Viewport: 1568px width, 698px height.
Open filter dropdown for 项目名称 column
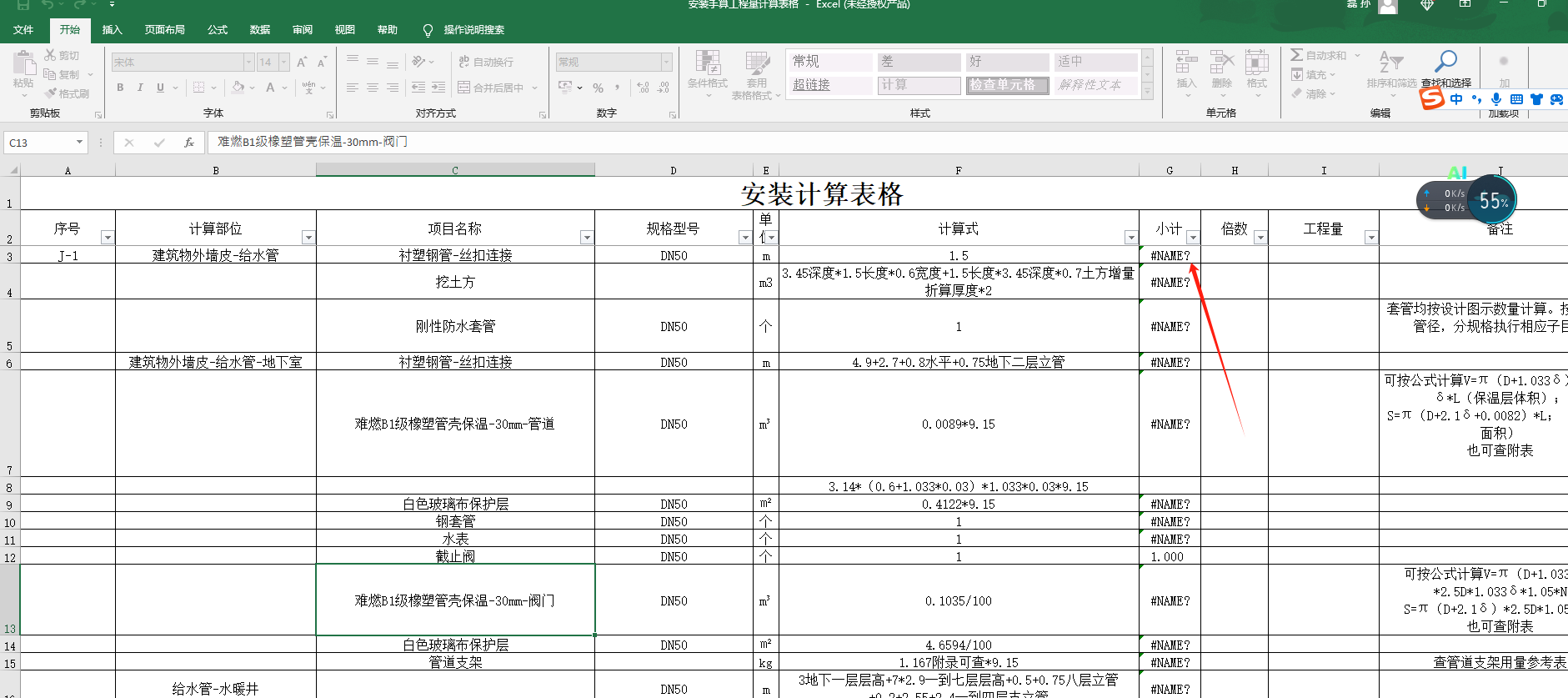coord(586,238)
